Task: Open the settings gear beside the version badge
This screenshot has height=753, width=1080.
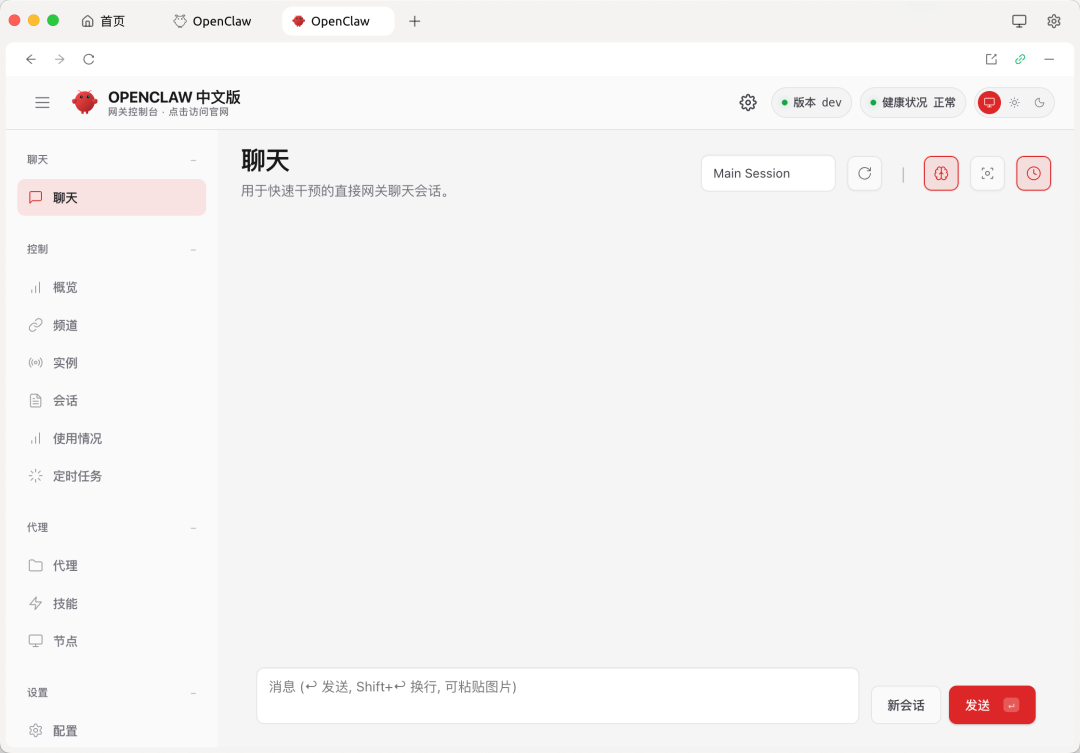Action: [x=747, y=102]
